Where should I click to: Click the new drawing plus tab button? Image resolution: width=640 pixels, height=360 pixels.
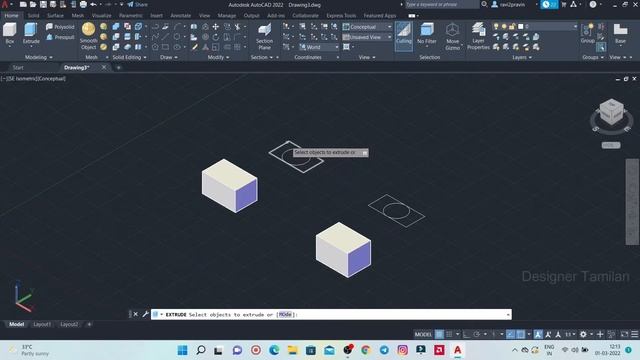tap(118, 68)
